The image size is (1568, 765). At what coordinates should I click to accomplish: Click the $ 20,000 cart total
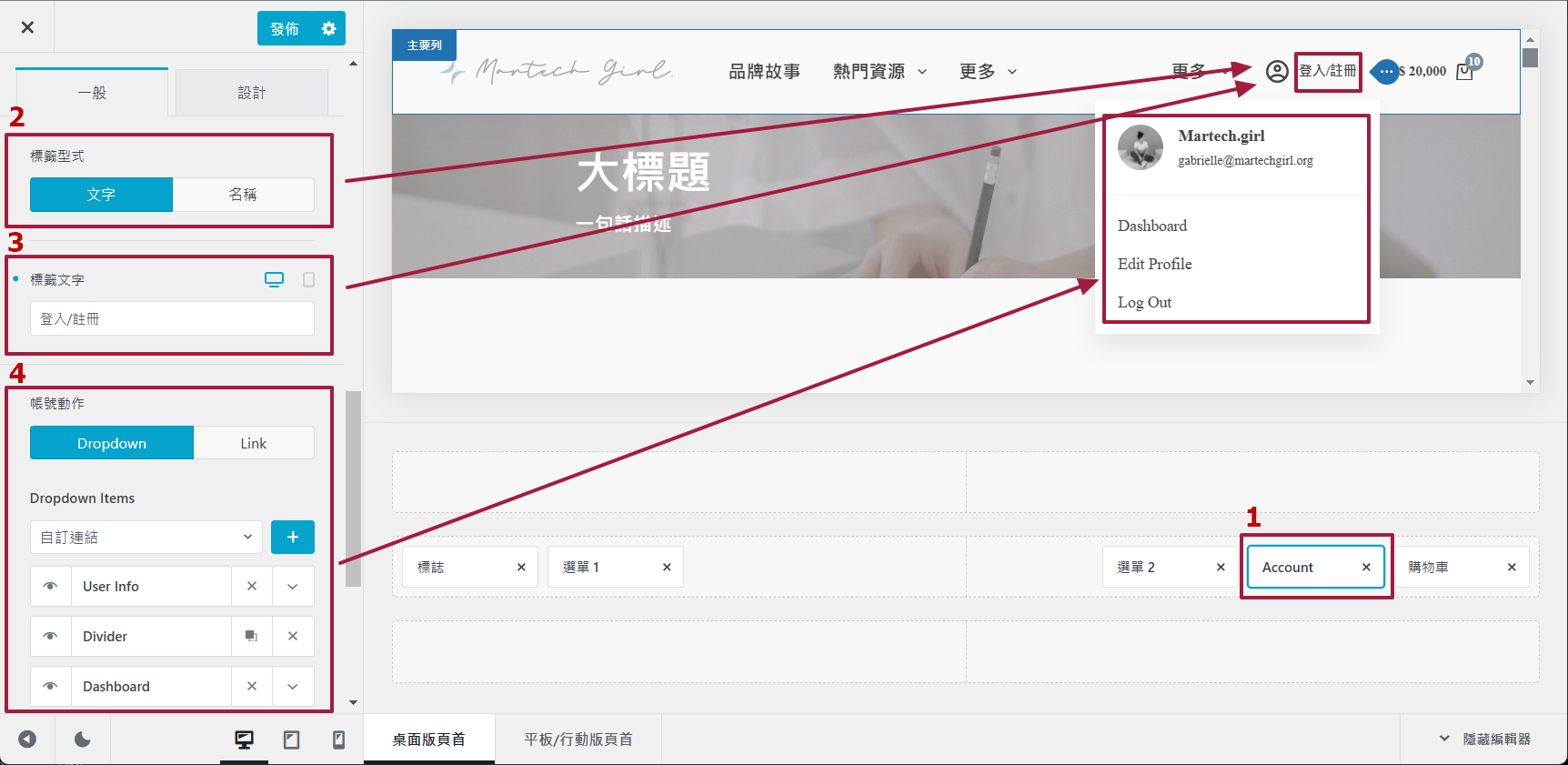pos(1423,71)
